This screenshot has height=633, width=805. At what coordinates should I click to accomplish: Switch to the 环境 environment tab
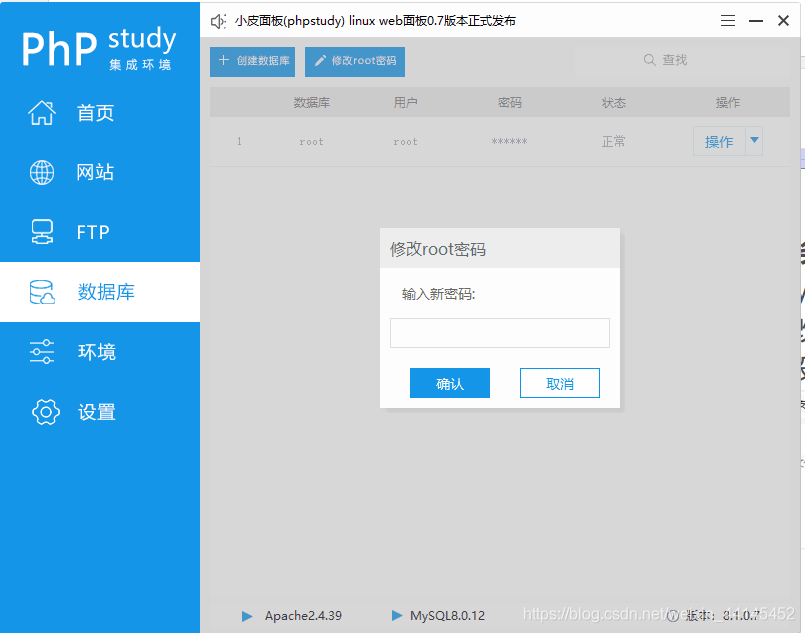point(97,352)
